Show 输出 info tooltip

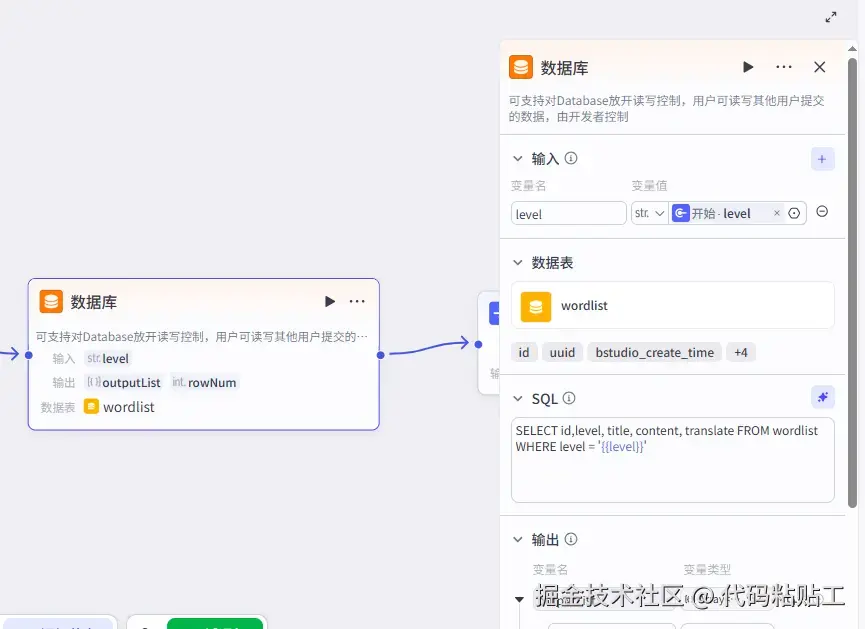[x=571, y=539]
